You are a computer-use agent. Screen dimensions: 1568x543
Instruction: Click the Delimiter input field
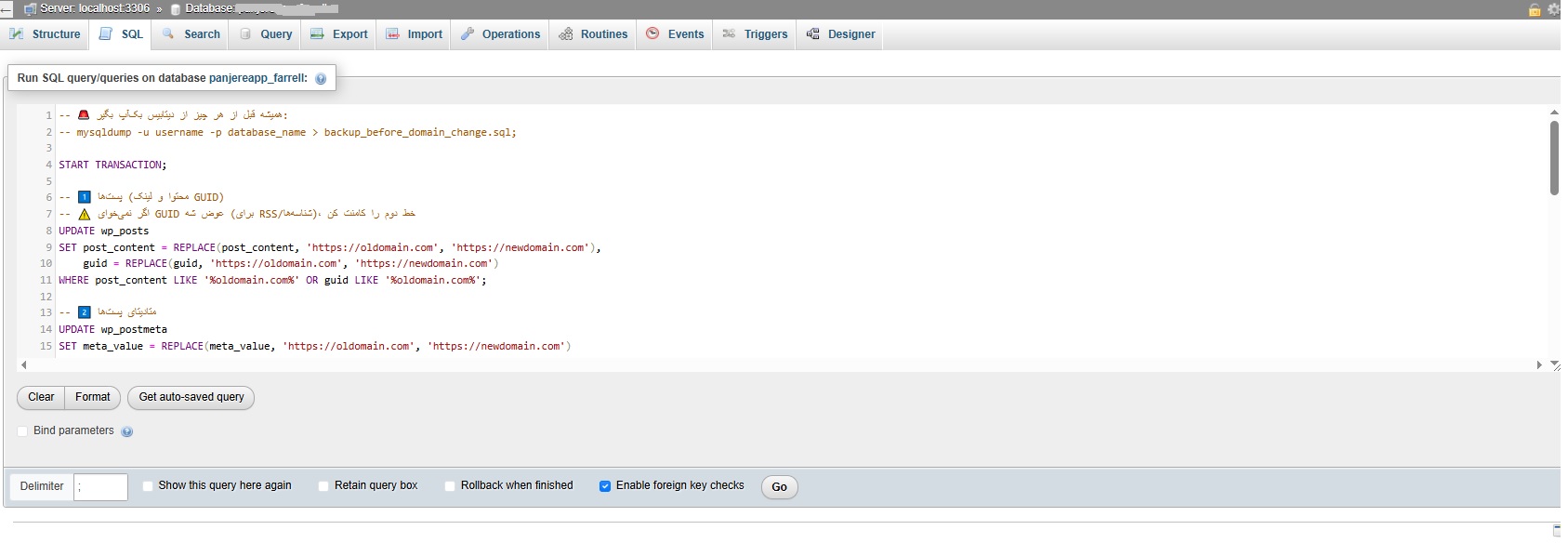[x=100, y=487]
